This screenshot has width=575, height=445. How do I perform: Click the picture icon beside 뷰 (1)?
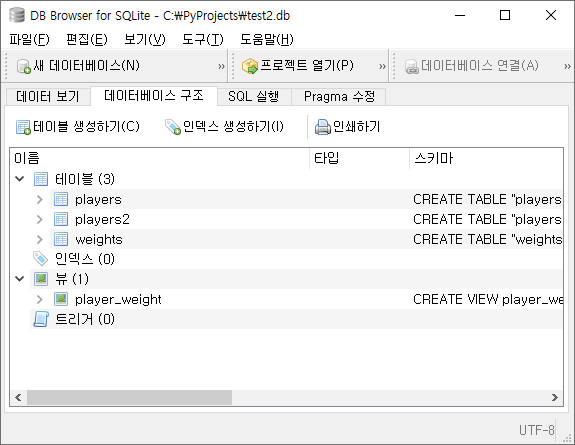tap(41, 279)
